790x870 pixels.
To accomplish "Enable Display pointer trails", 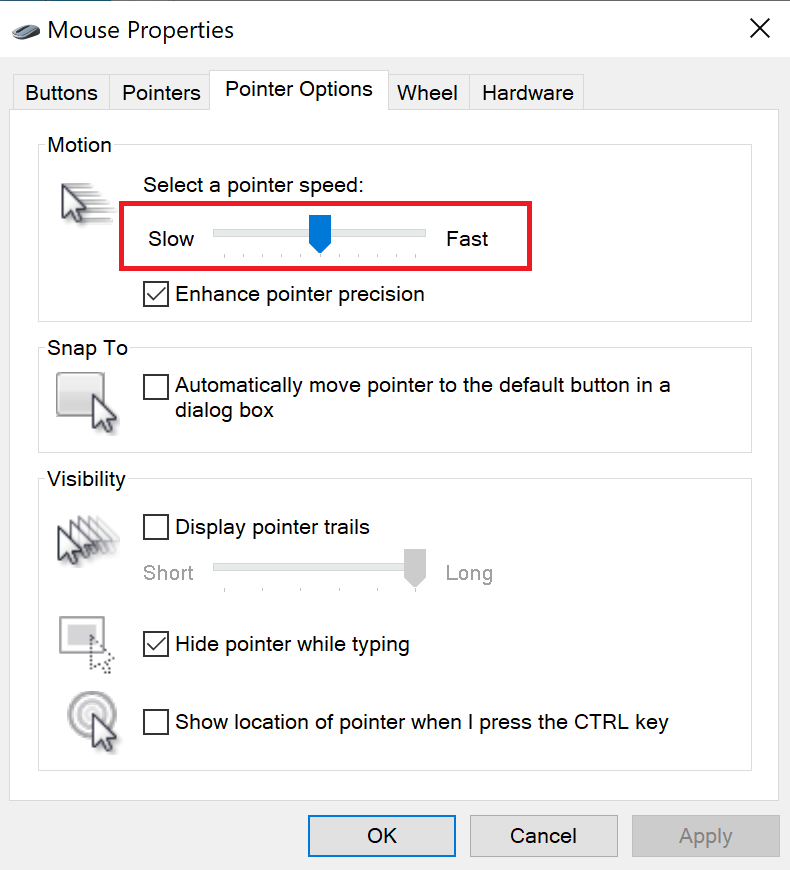I will click(156, 527).
